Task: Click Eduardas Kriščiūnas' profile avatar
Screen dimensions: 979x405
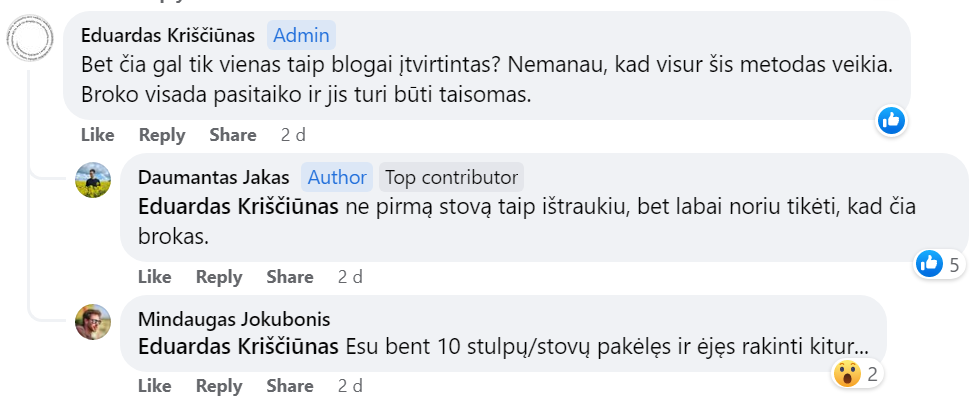Action: [29, 40]
